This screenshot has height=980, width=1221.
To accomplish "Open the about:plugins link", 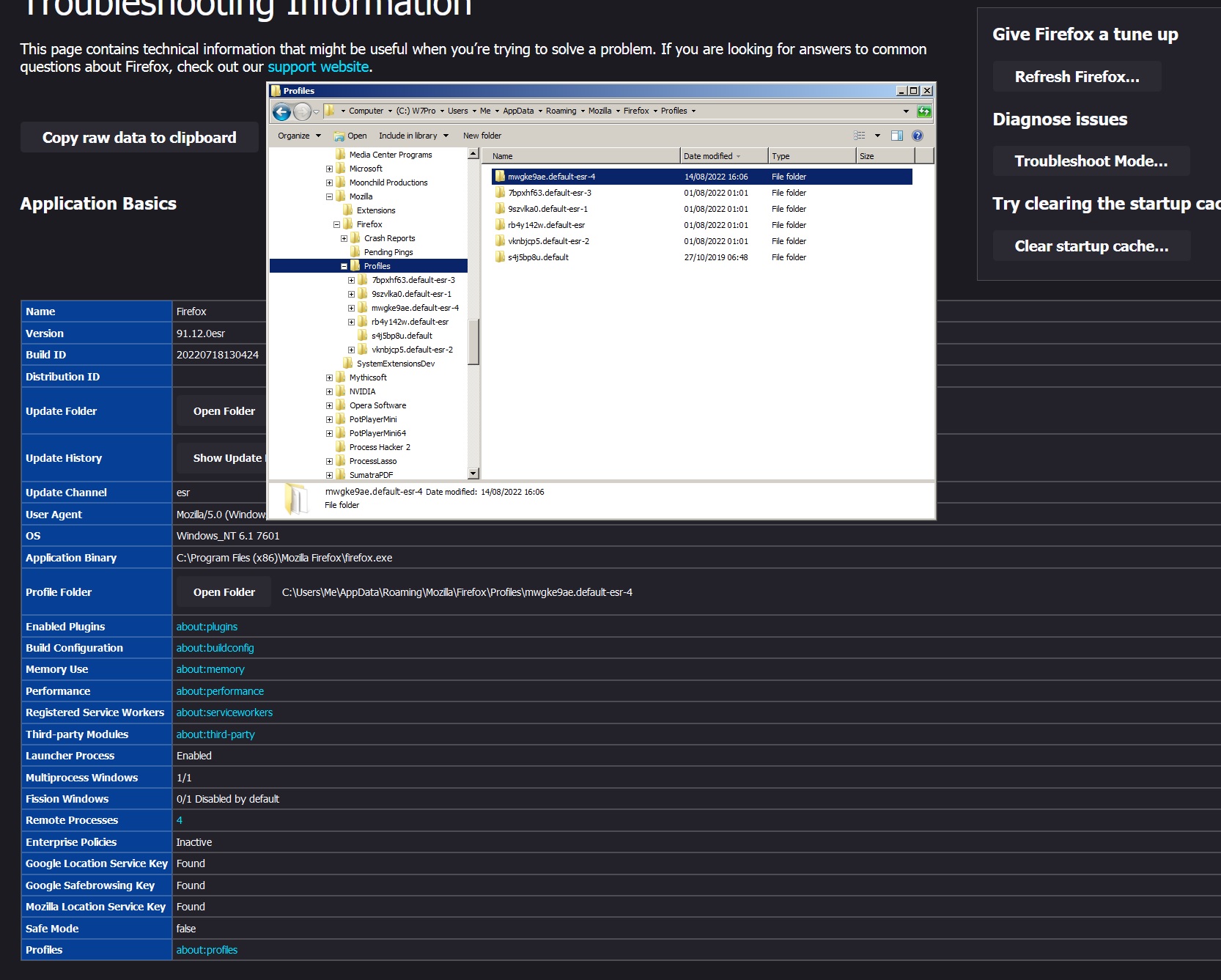I will (x=207, y=627).
